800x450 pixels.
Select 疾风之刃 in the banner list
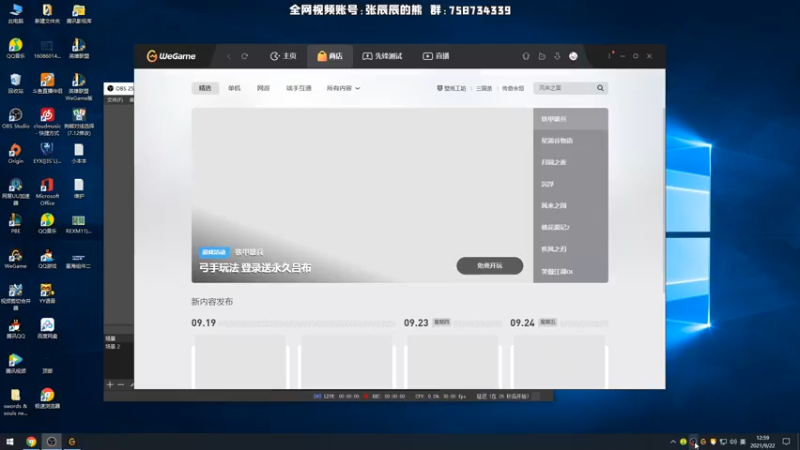570,249
